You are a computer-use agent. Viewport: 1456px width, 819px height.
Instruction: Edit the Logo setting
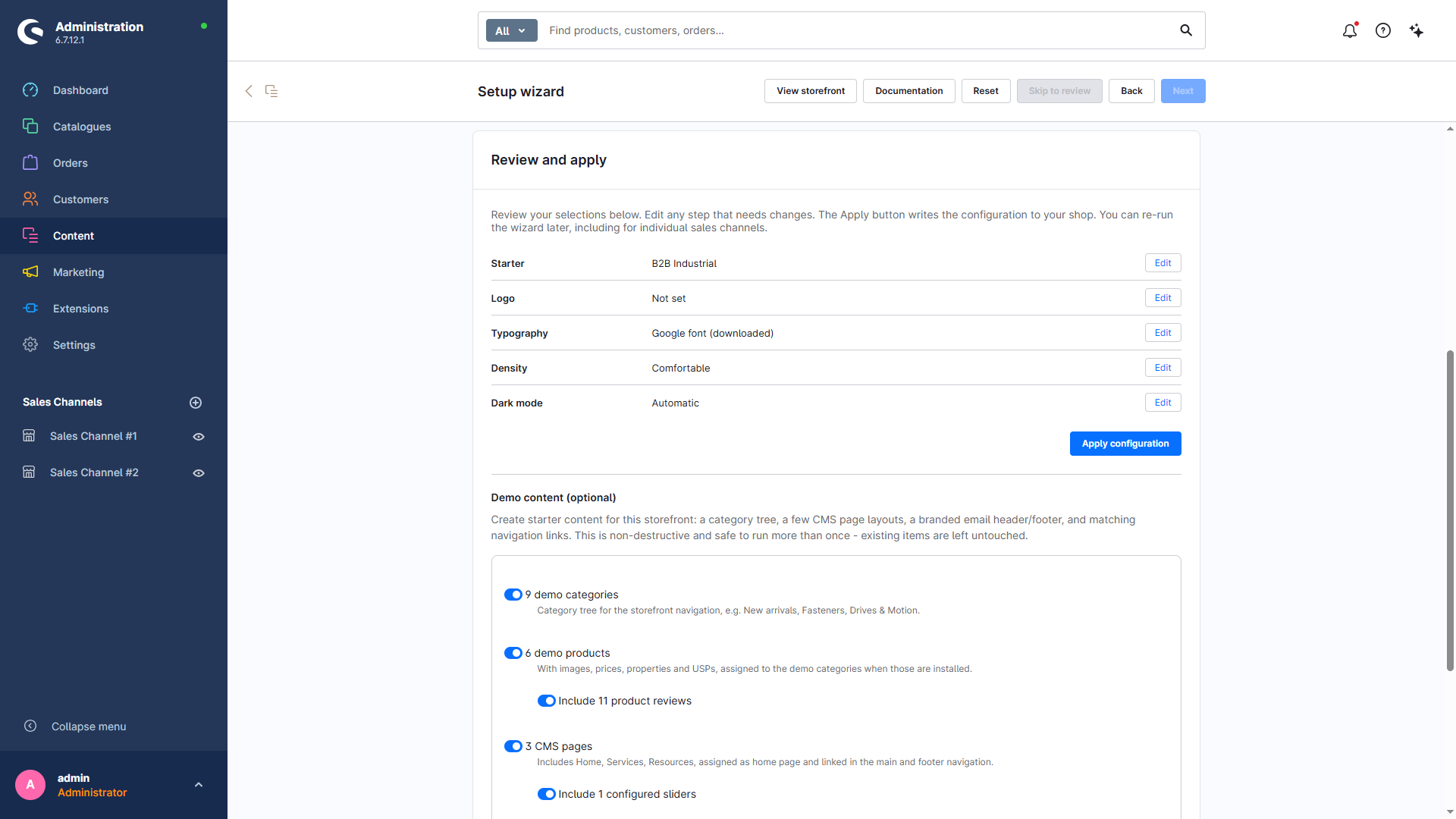point(1163,298)
